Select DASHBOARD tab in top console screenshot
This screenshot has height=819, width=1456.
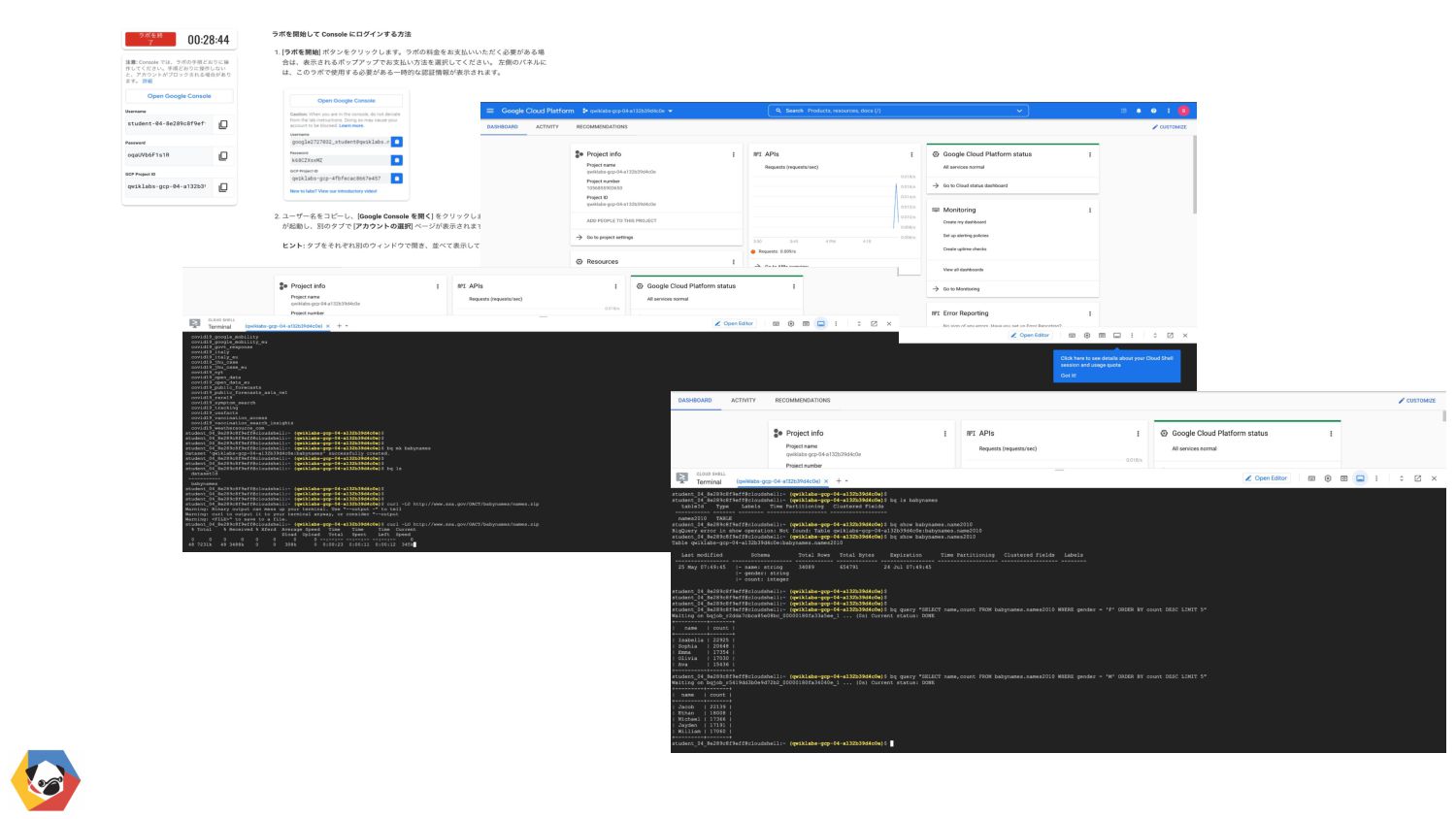point(502,127)
